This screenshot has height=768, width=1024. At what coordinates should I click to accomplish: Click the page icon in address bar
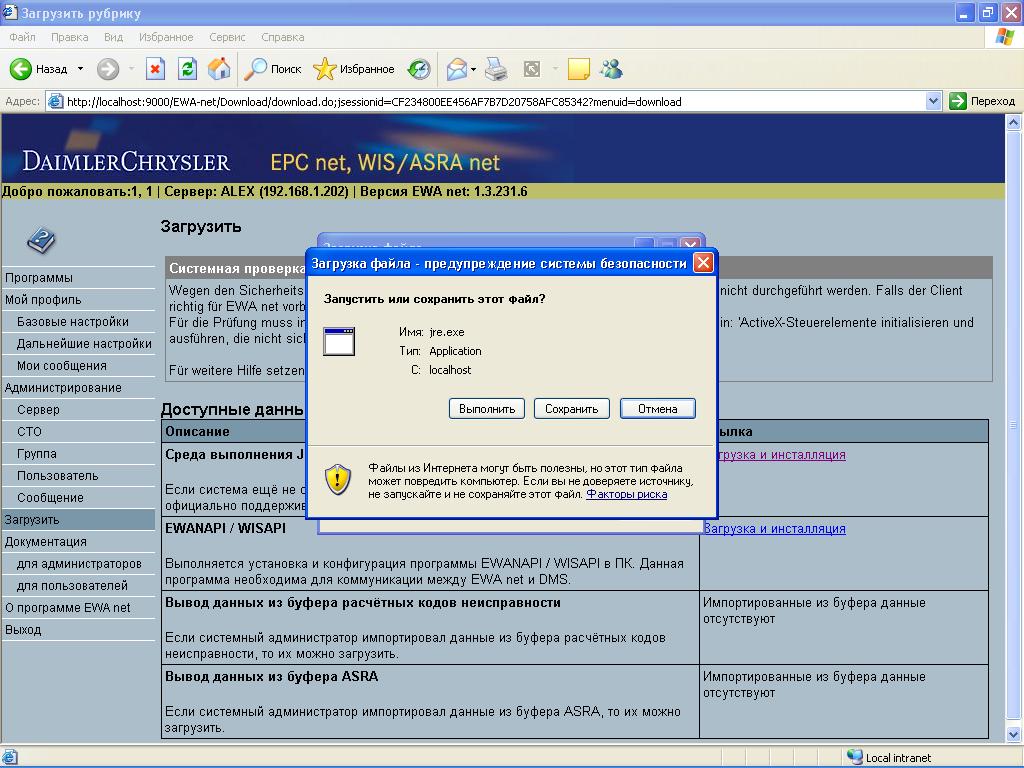[56, 101]
